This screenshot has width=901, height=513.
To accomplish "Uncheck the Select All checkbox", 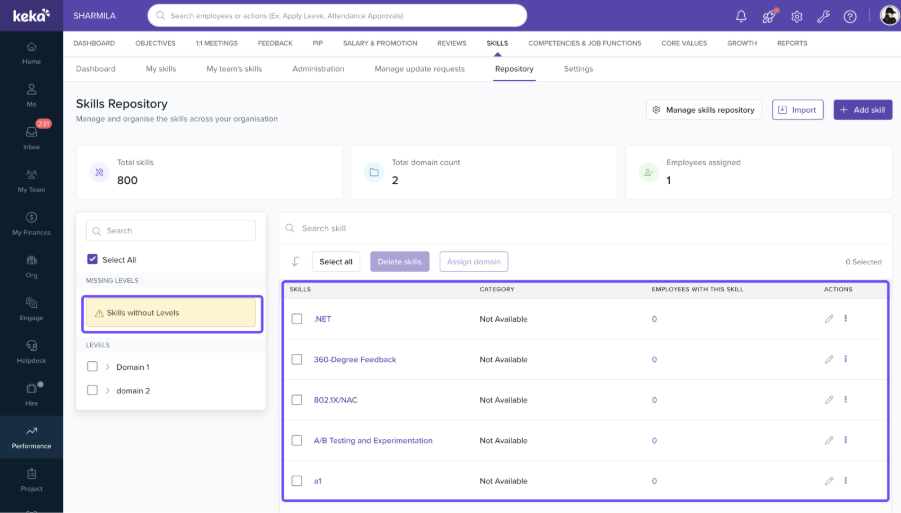I will tap(93, 259).
